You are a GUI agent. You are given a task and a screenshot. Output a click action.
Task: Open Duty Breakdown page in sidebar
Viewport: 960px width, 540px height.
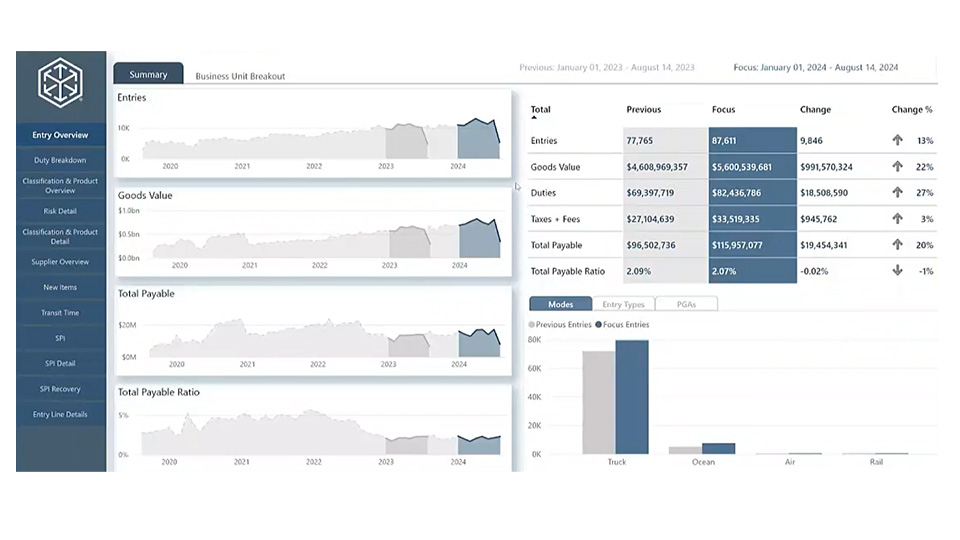pos(60,160)
